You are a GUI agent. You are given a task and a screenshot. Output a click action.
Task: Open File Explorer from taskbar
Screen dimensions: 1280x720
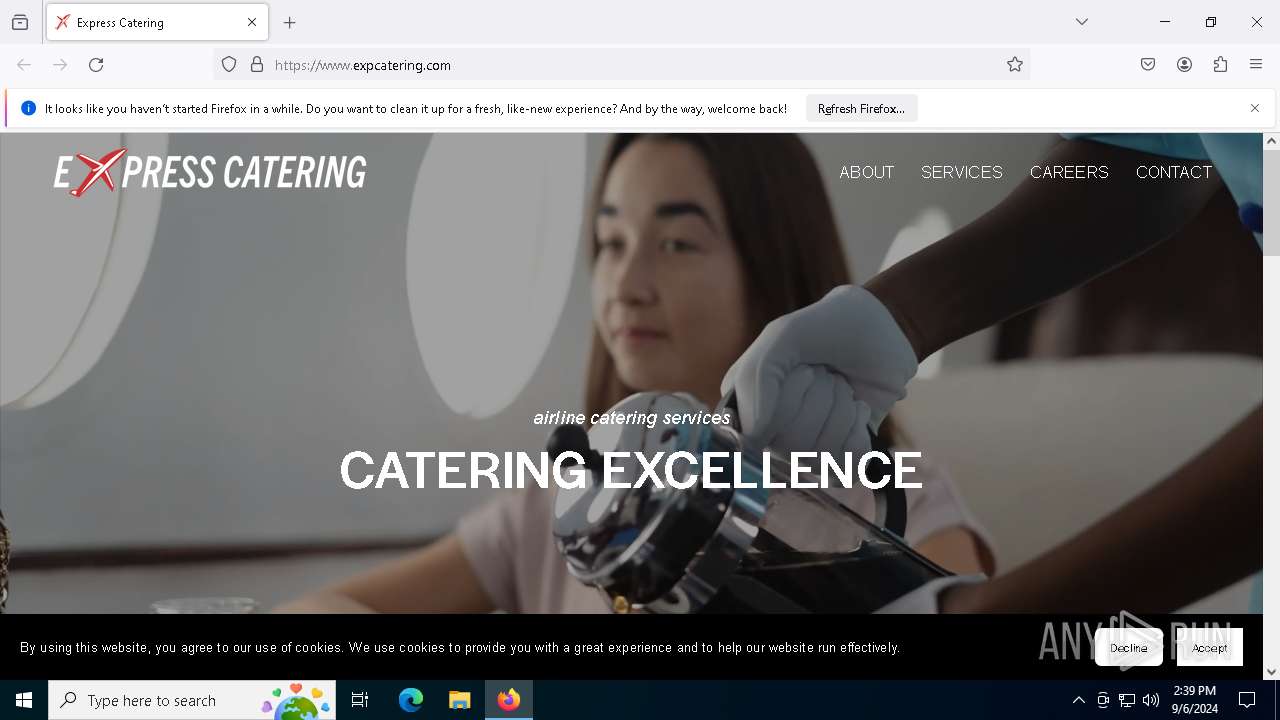tap(460, 700)
